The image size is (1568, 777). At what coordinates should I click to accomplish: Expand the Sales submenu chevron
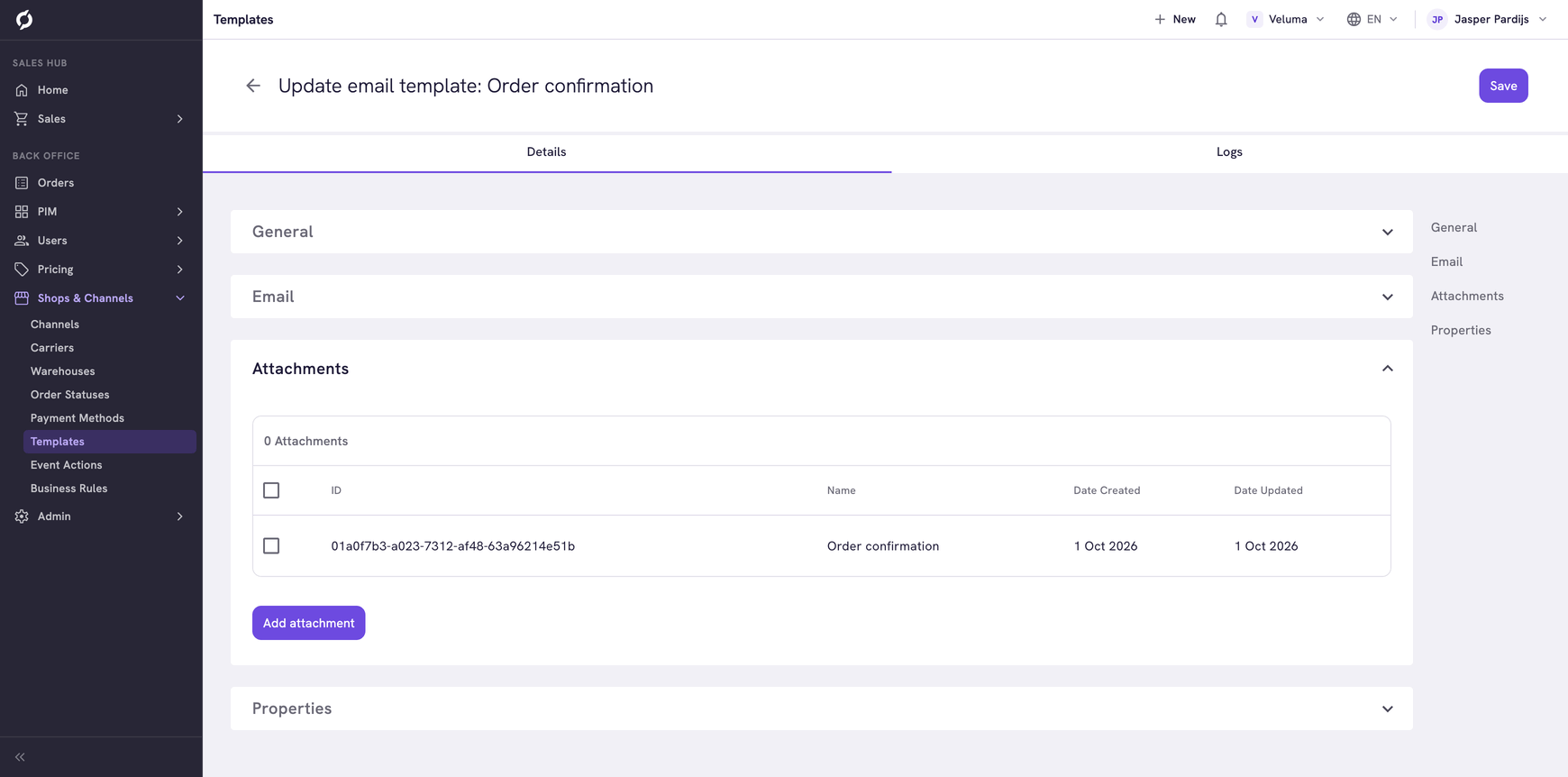tap(180, 119)
